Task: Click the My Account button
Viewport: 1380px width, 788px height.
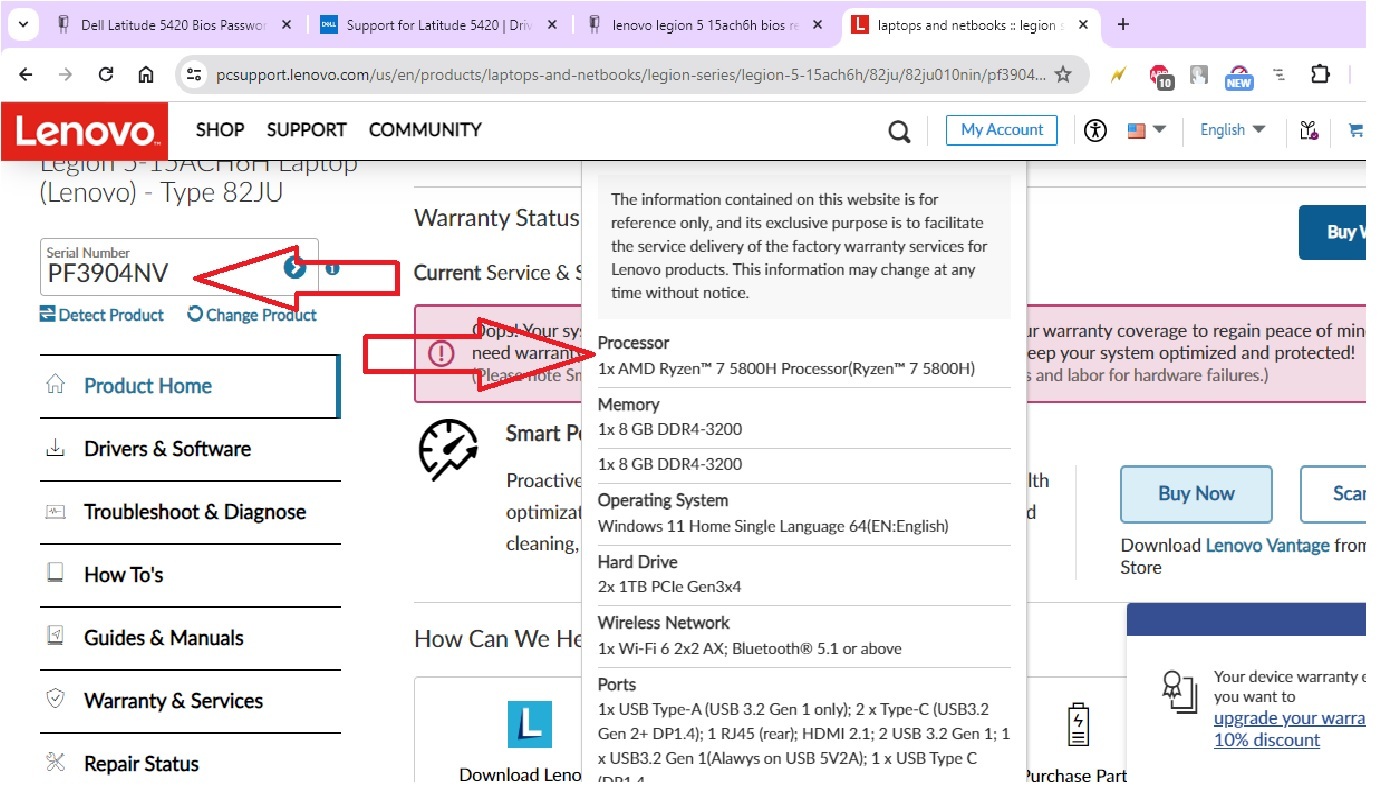Action: point(1002,130)
